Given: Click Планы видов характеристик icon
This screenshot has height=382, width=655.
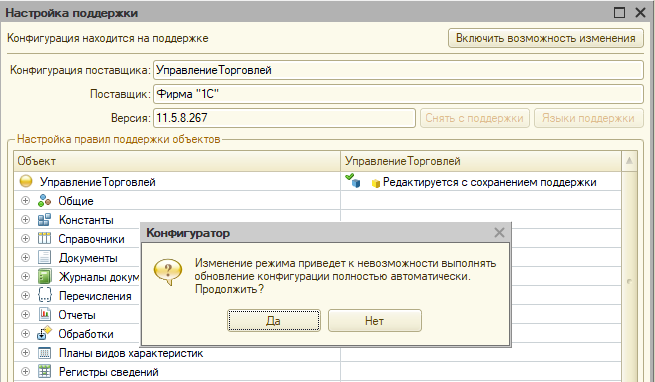Looking at the screenshot, I should (44, 353).
